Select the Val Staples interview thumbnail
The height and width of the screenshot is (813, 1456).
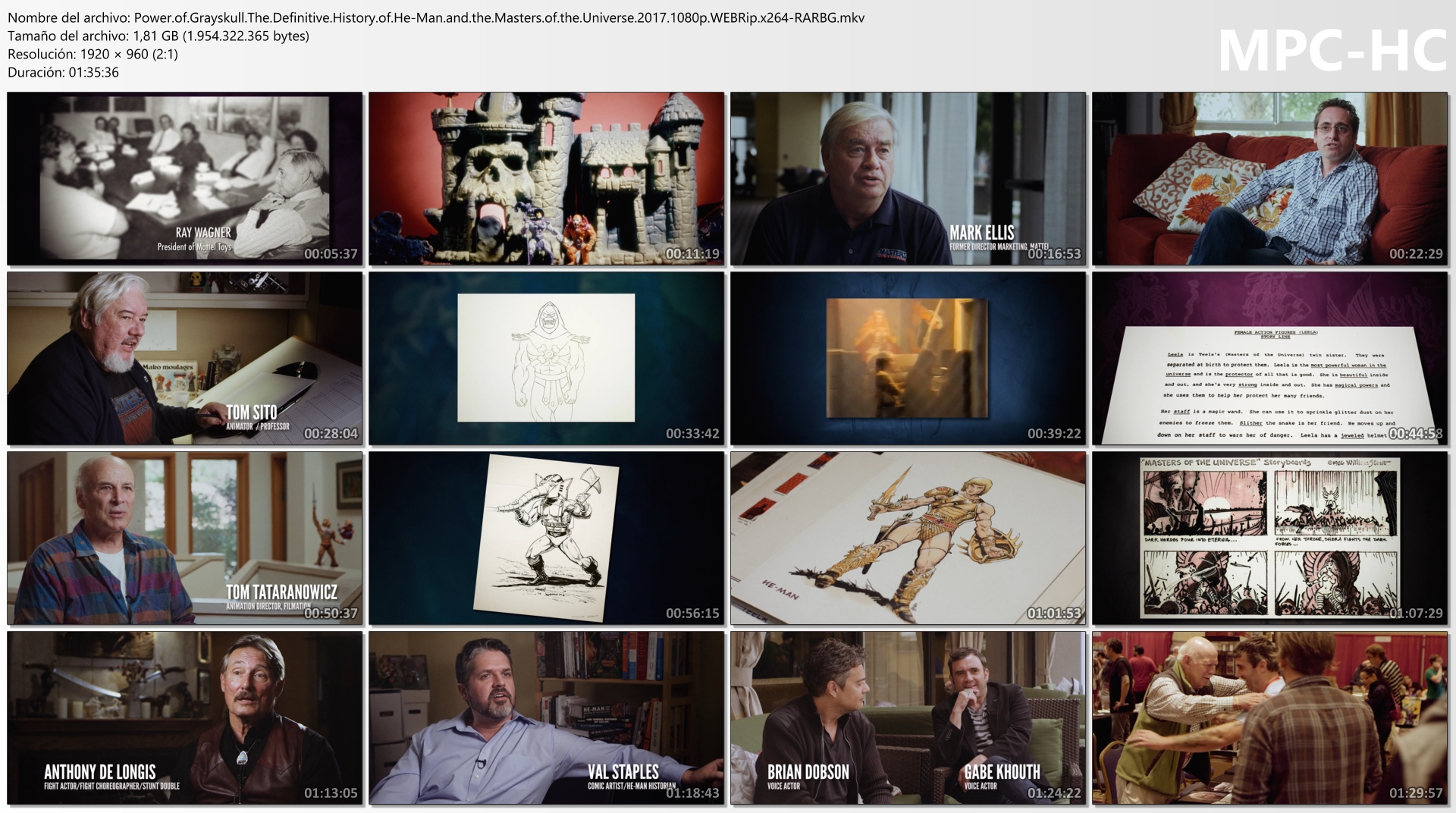pos(547,718)
